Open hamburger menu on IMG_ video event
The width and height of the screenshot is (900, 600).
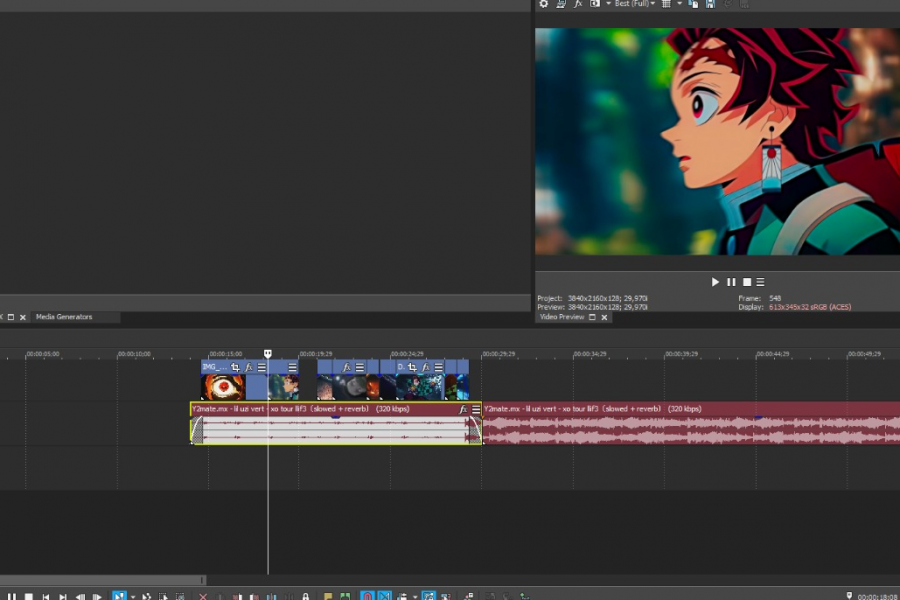pyautogui.click(x=262, y=367)
